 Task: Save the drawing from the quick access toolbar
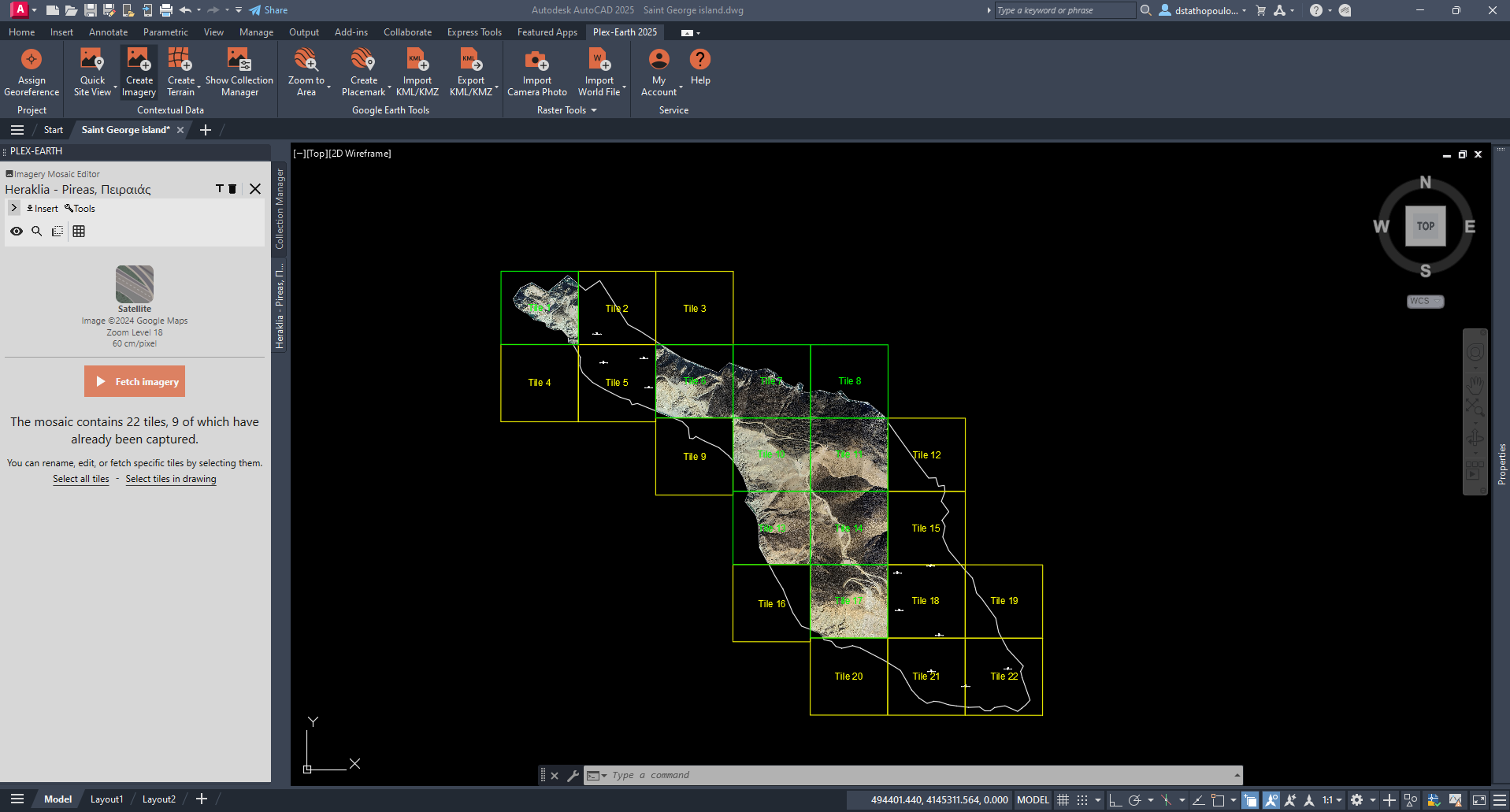coord(90,10)
